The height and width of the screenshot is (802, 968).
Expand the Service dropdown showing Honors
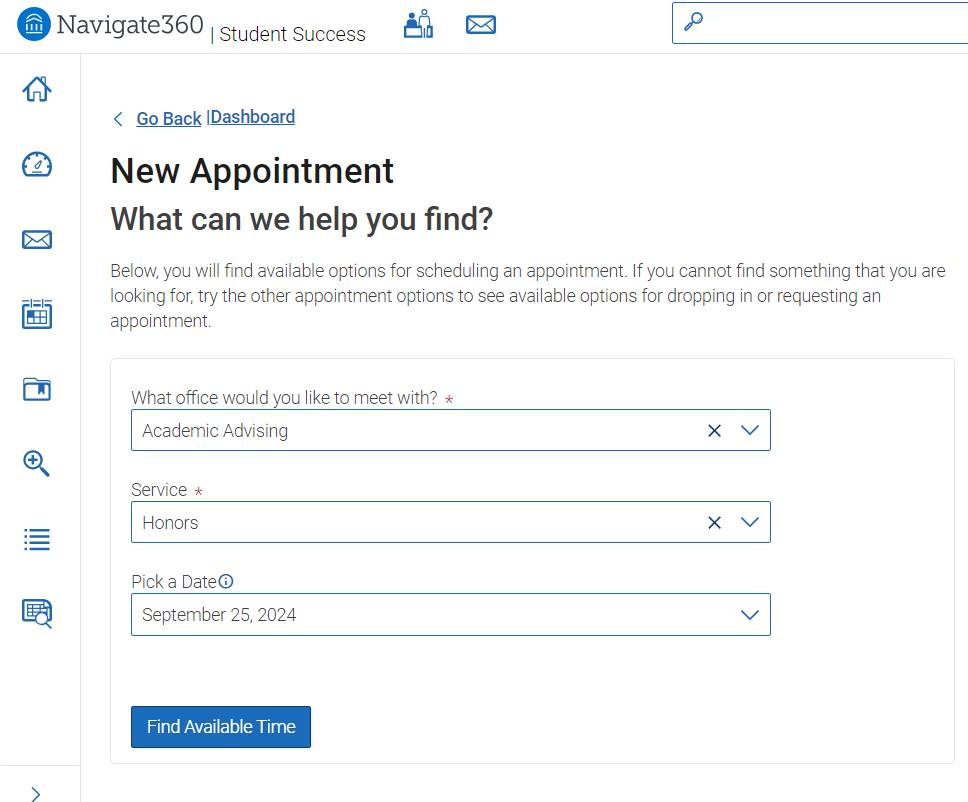750,522
